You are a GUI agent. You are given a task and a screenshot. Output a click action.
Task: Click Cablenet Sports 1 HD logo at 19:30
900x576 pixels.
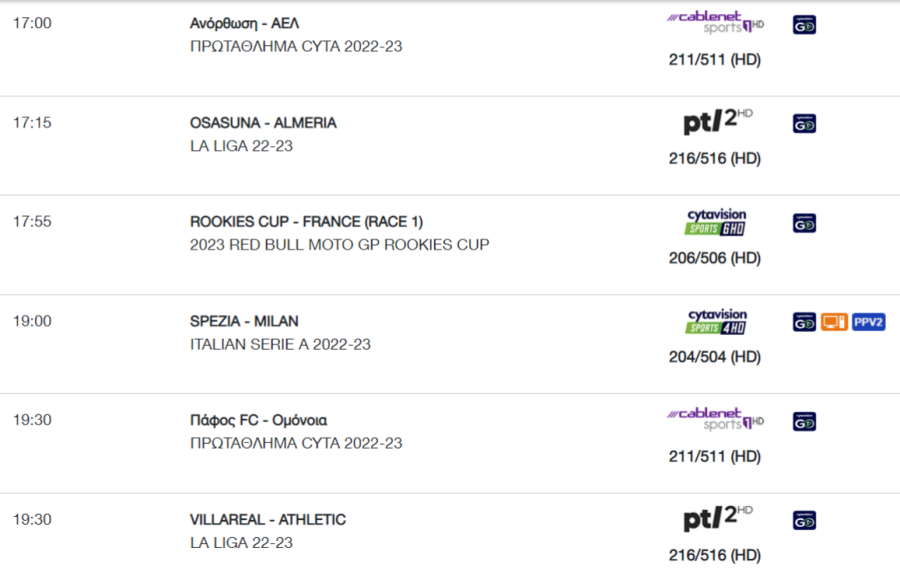point(715,419)
